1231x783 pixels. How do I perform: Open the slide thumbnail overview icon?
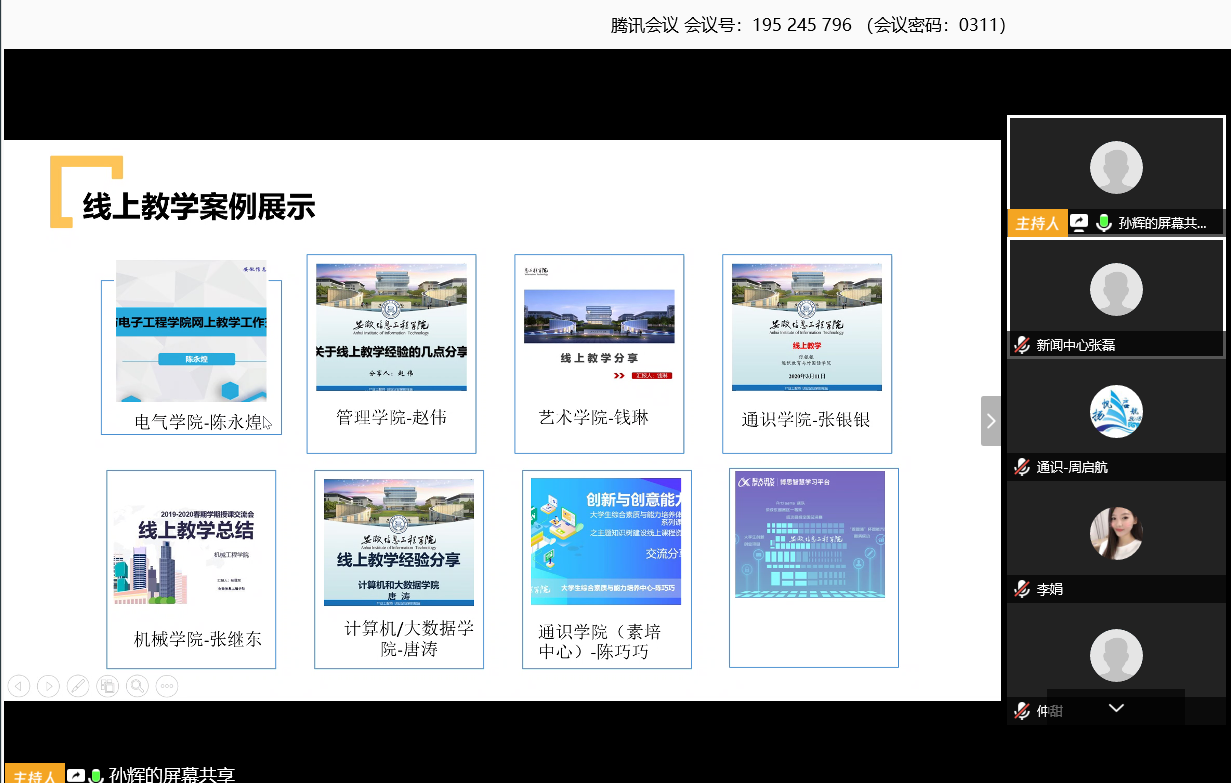pos(107,686)
